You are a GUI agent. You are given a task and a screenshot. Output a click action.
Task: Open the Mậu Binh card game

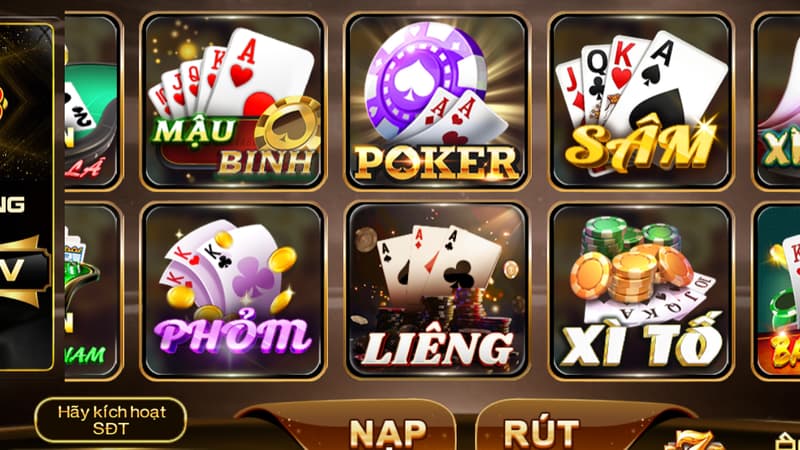pos(233,102)
